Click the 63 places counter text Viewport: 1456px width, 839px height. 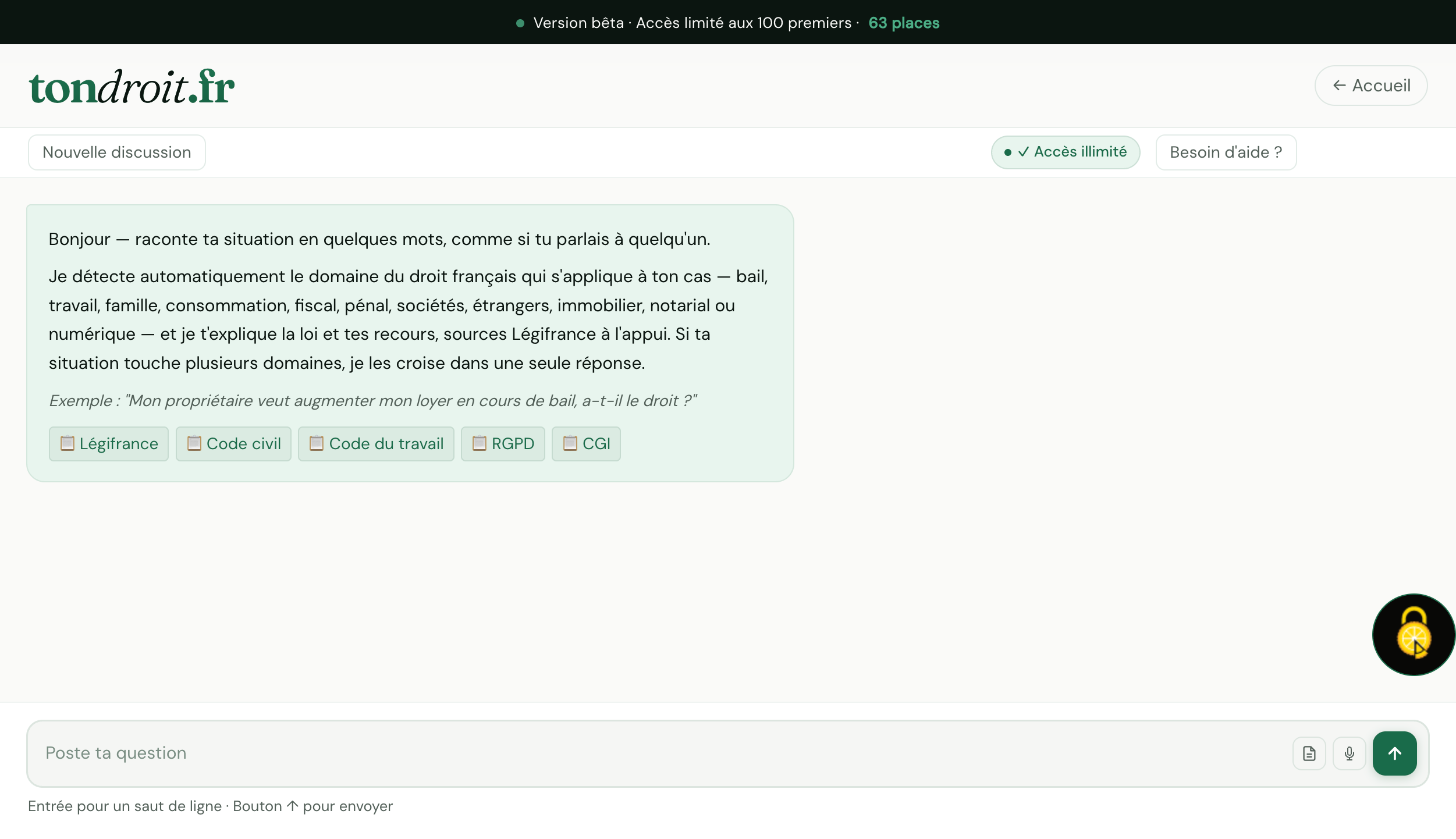click(x=904, y=23)
